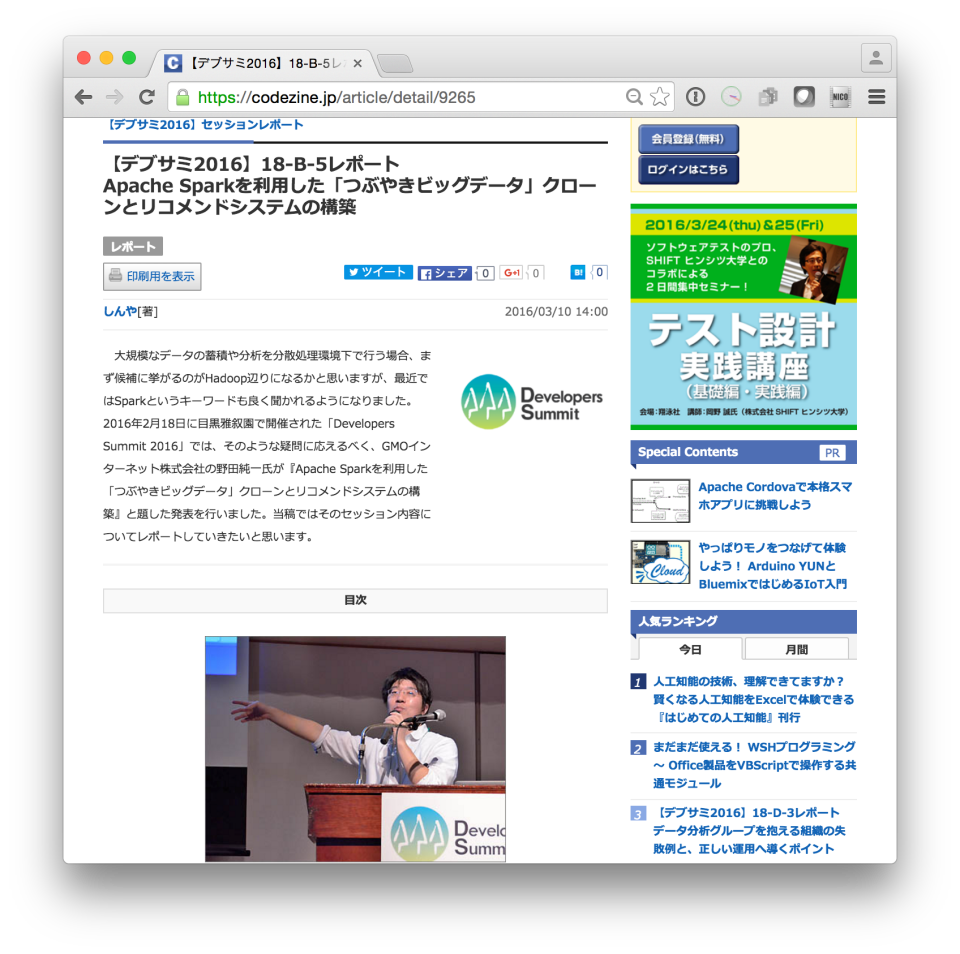Screen dimensions: 960x954
Task: Select the 今日 ranking tab
Action: (x=688, y=648)
